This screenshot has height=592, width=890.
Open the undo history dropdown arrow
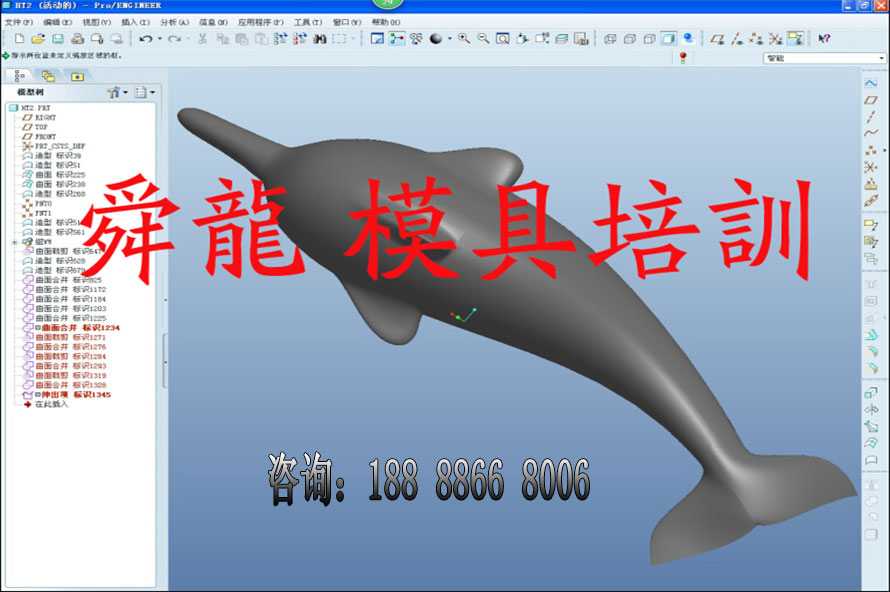point(159,39)
